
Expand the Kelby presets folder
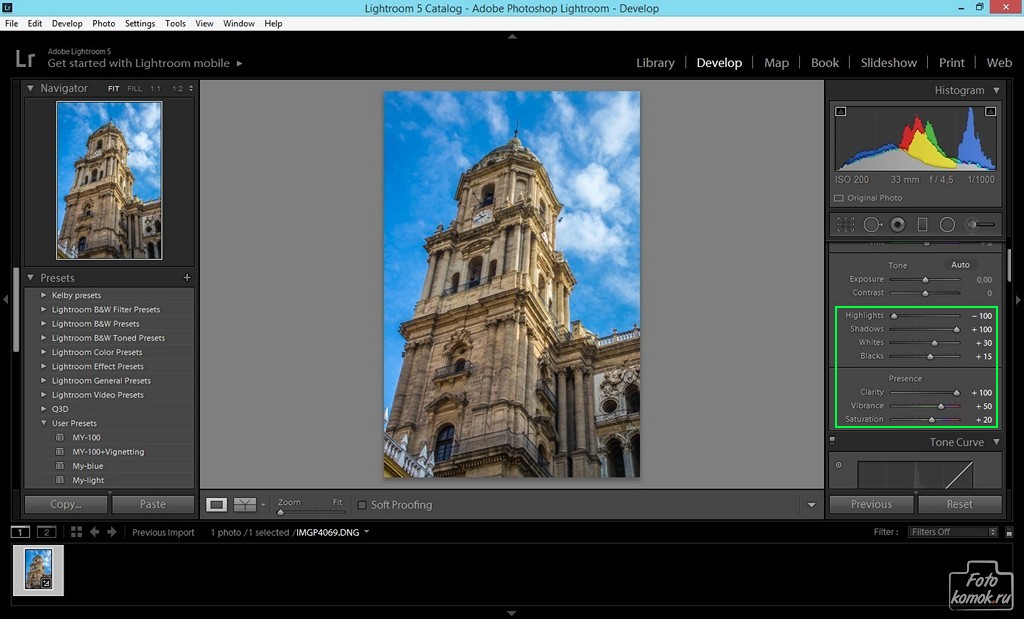(44, 295)
